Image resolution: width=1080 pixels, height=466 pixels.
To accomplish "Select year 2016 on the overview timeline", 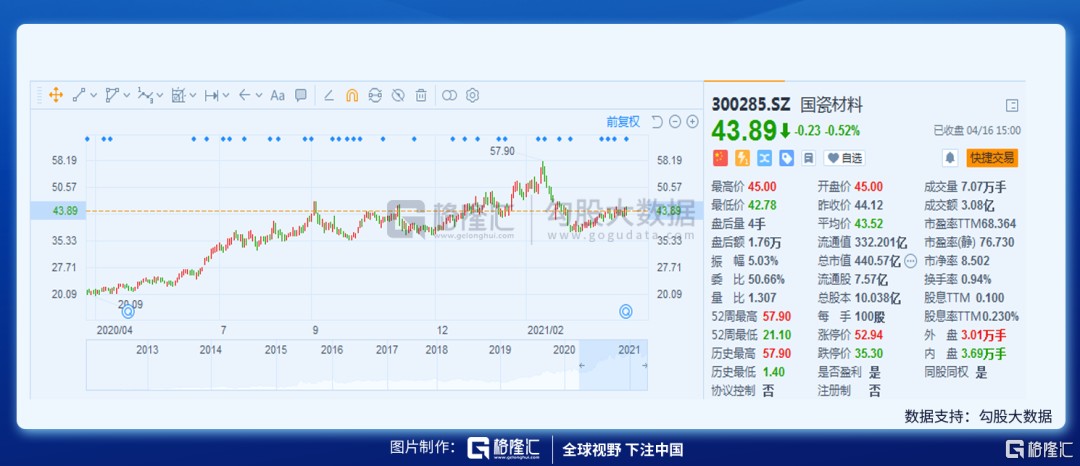I will click(331, 350).
